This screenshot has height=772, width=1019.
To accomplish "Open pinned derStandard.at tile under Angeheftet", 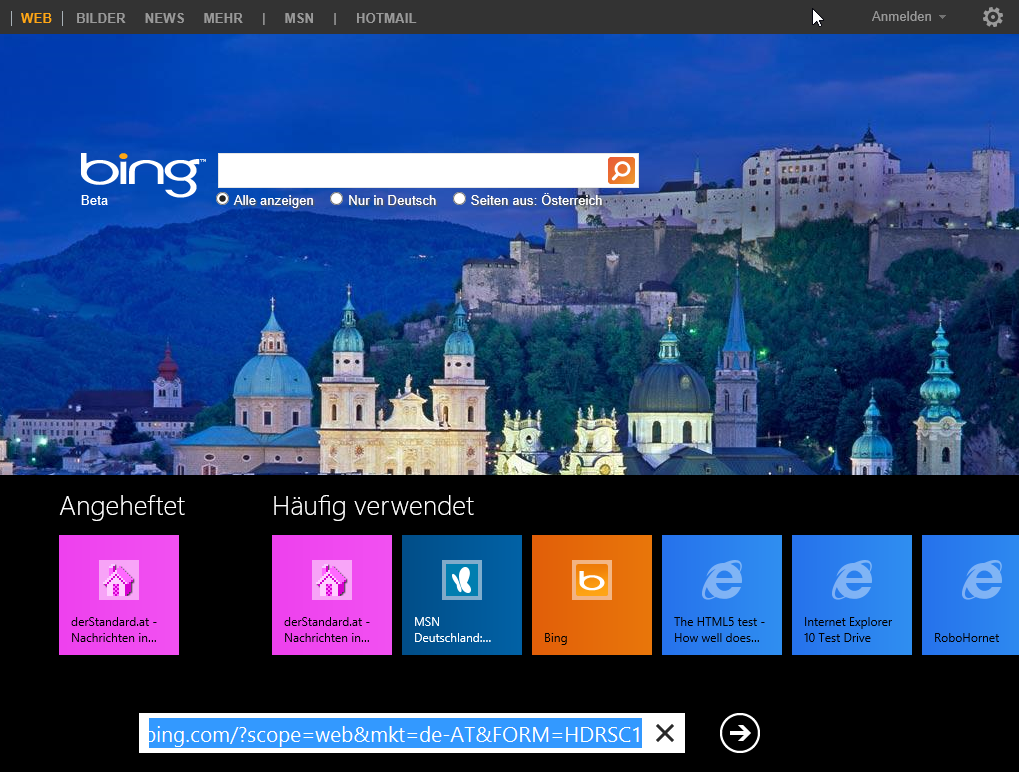I will [119, 595].
